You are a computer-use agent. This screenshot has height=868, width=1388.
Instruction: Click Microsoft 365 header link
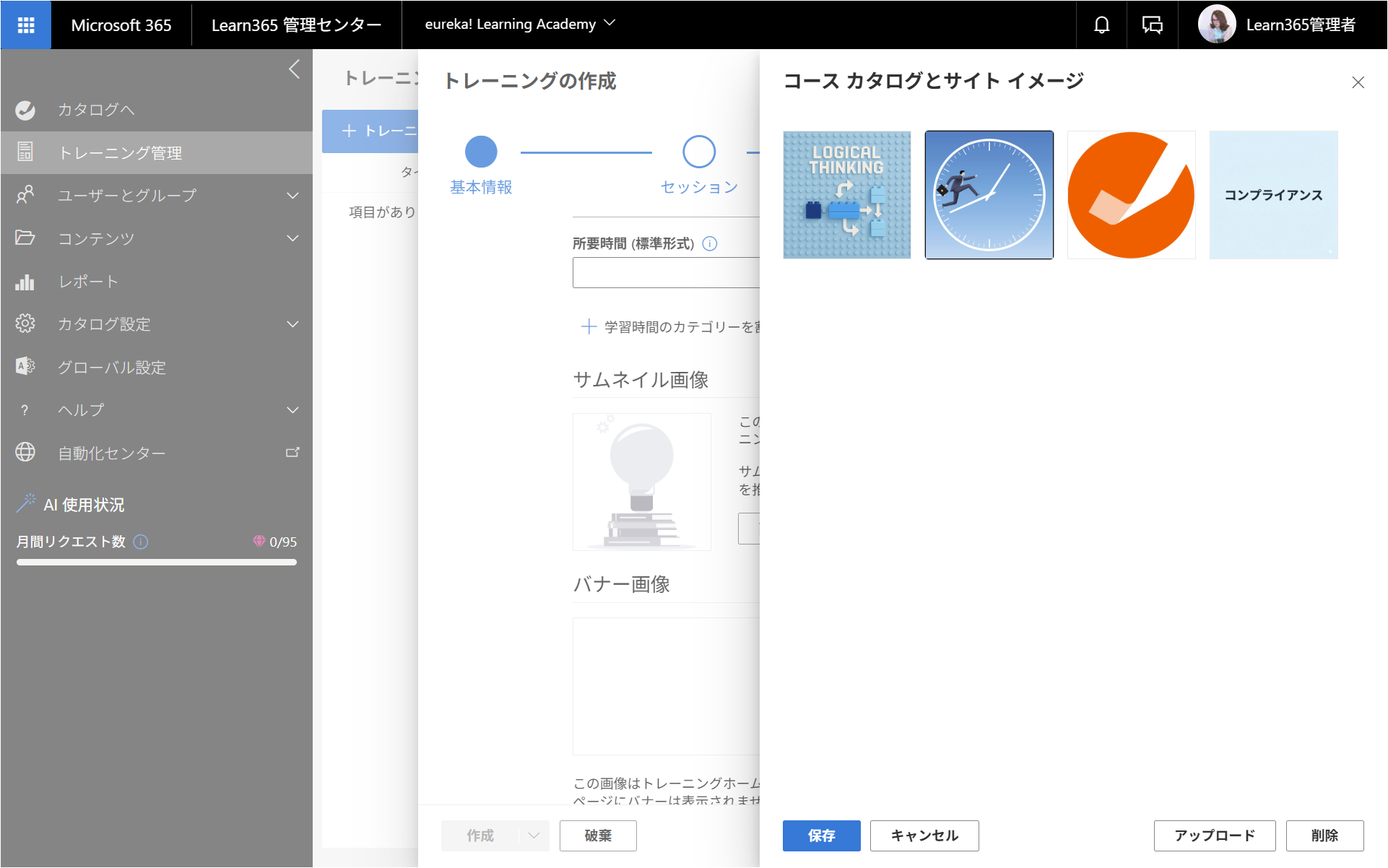[x=121, y=25]
